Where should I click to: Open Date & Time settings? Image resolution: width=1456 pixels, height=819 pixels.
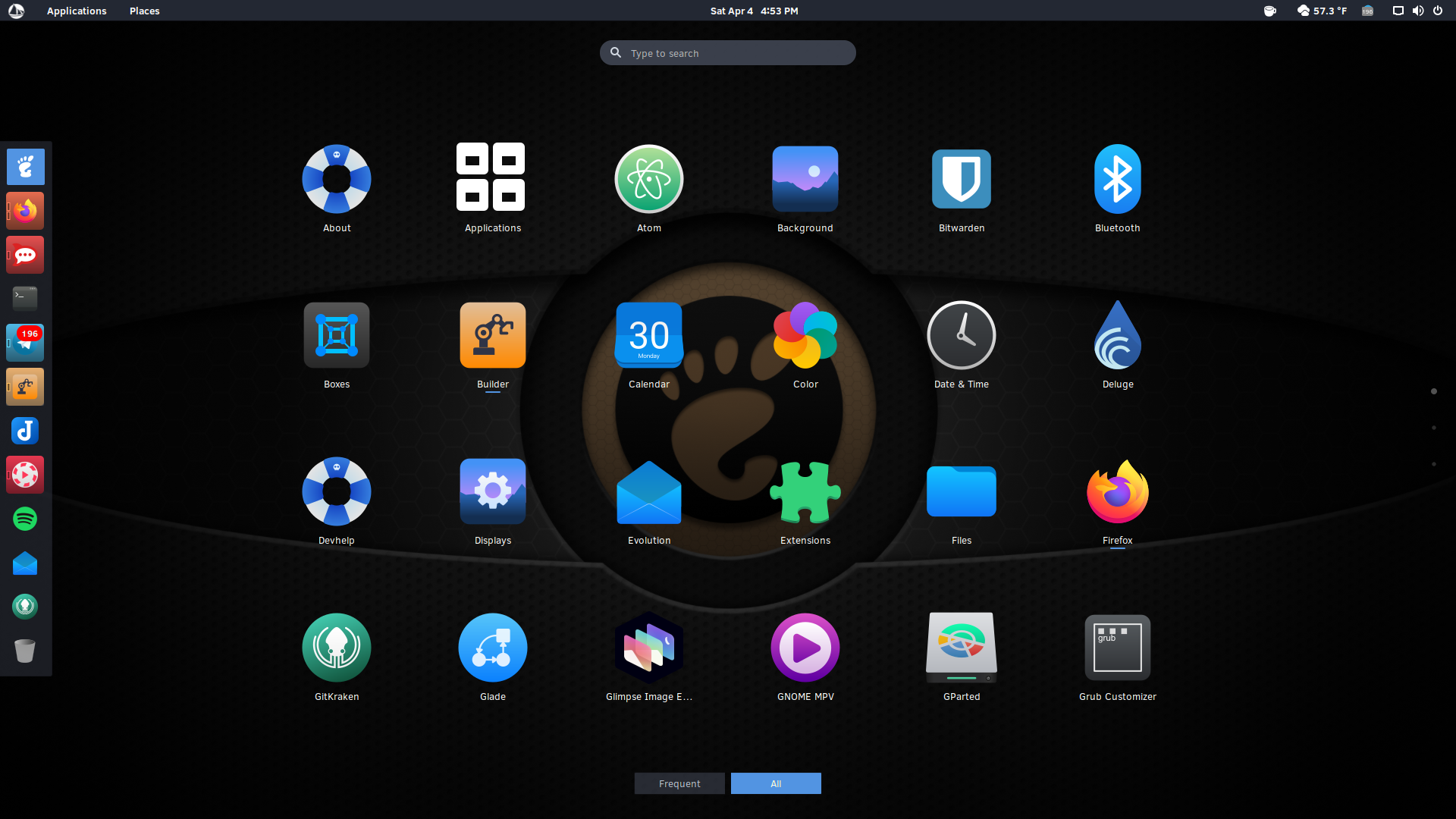tap(962, 335)
